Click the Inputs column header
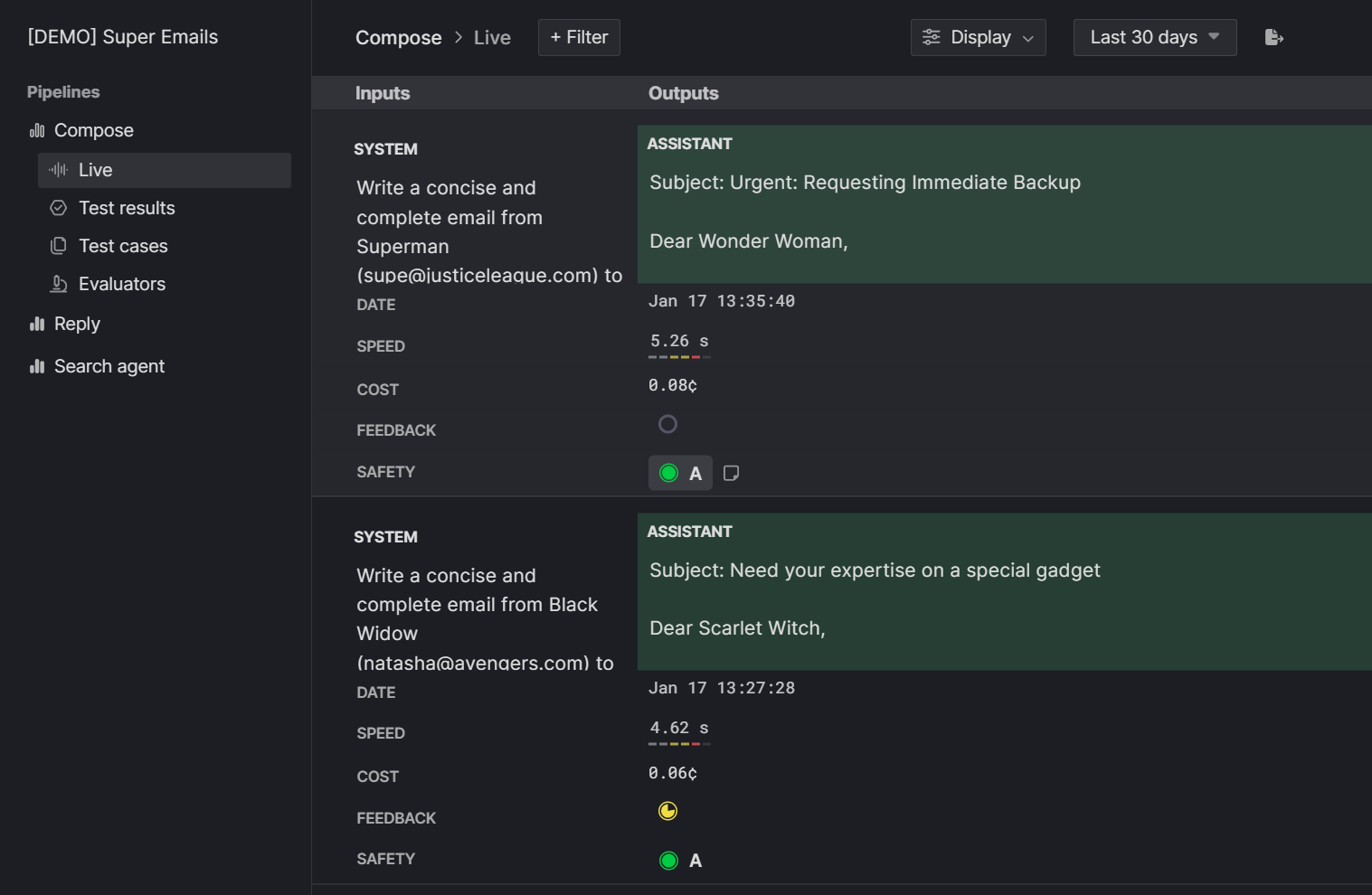This screenshot has height=895, width=1372. tap(383, 93)
